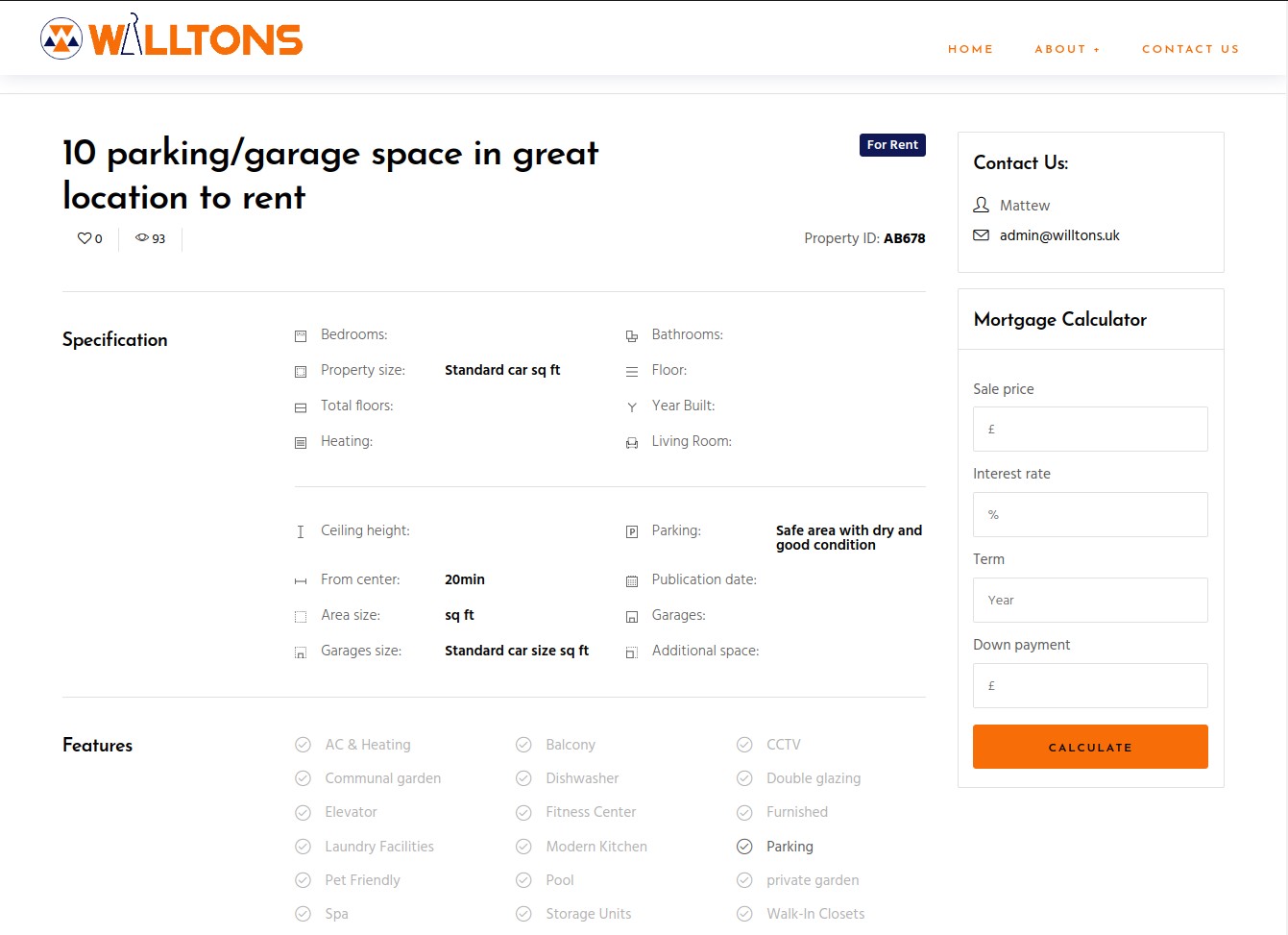
Task: Click the Living Room icon
Action: [x=632, y=443]
